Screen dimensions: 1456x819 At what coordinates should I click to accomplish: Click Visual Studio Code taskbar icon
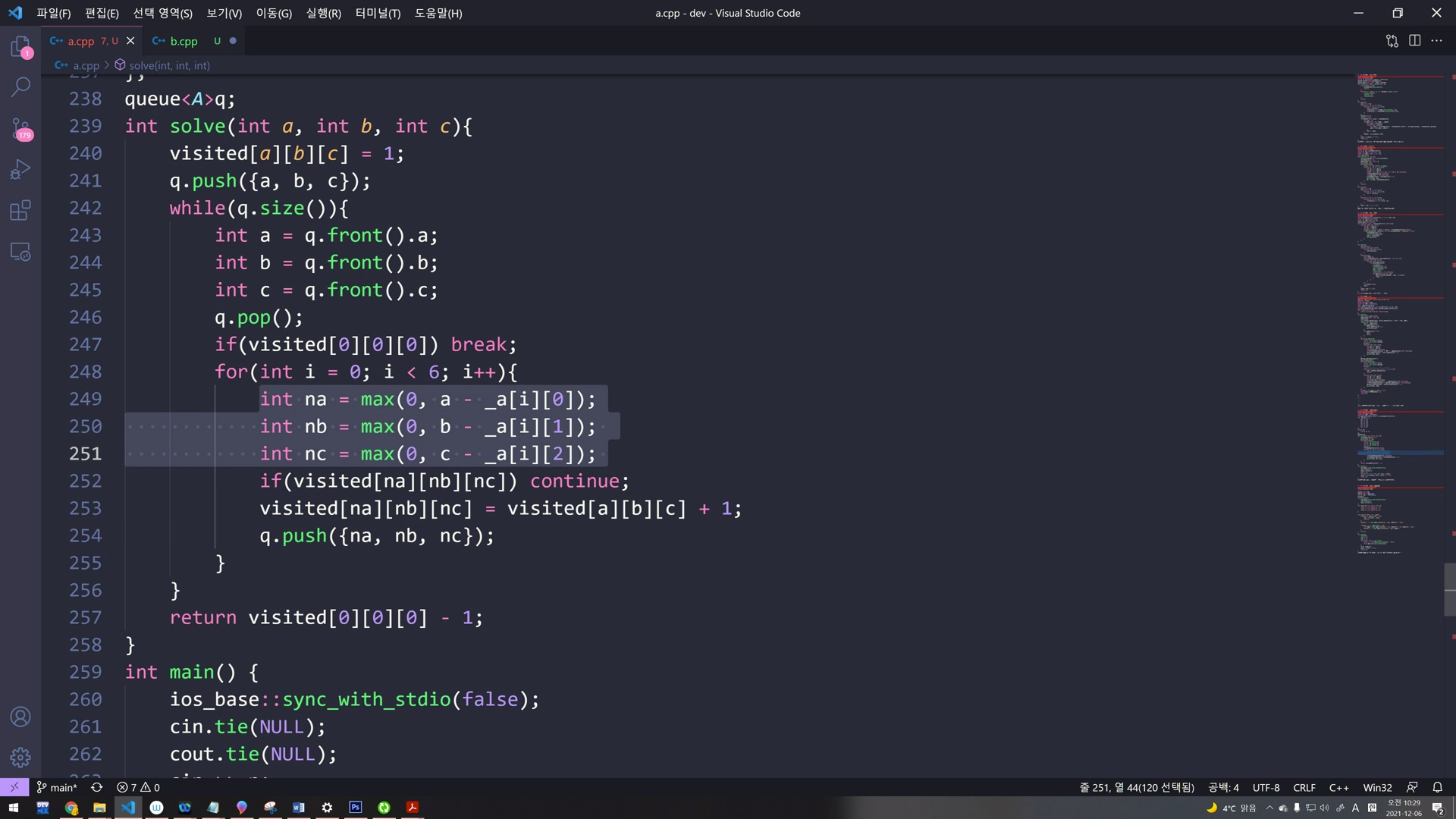tap(128, 808)
